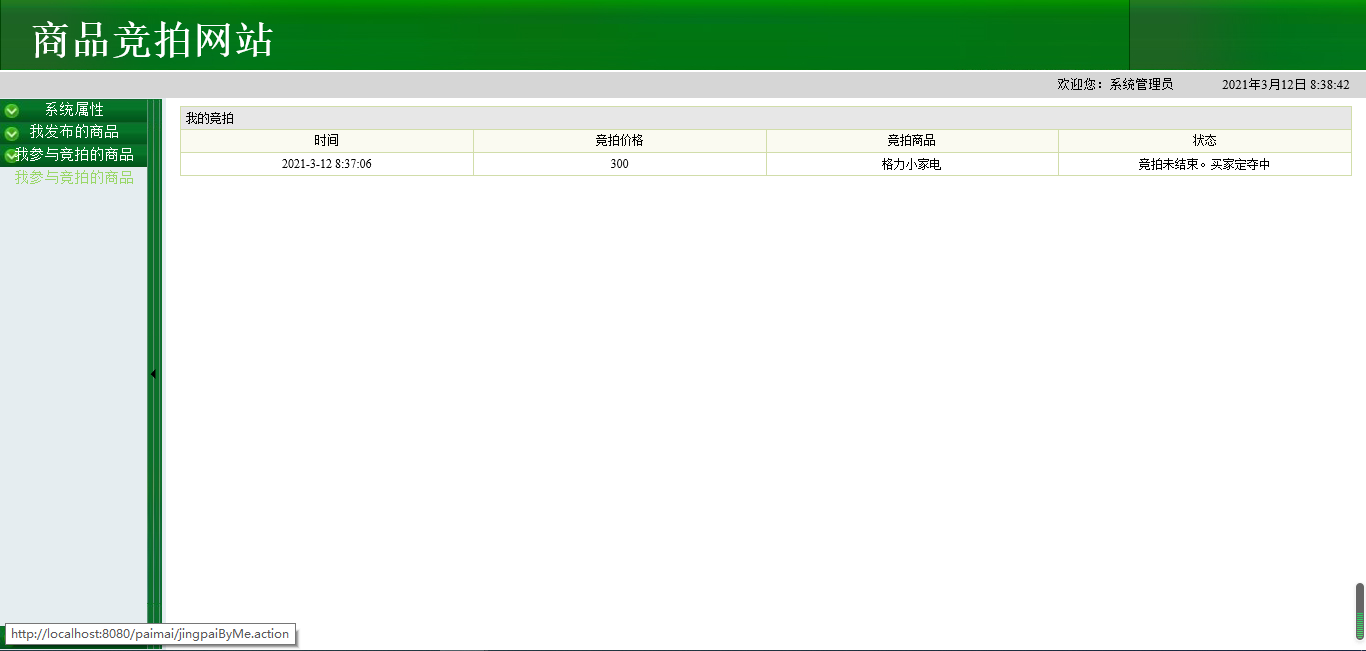This screenshot has width=1366, height=651.
Task: Click the 2021年3月12日 8:38:42 date display
Action: (x=1286, y=85)
